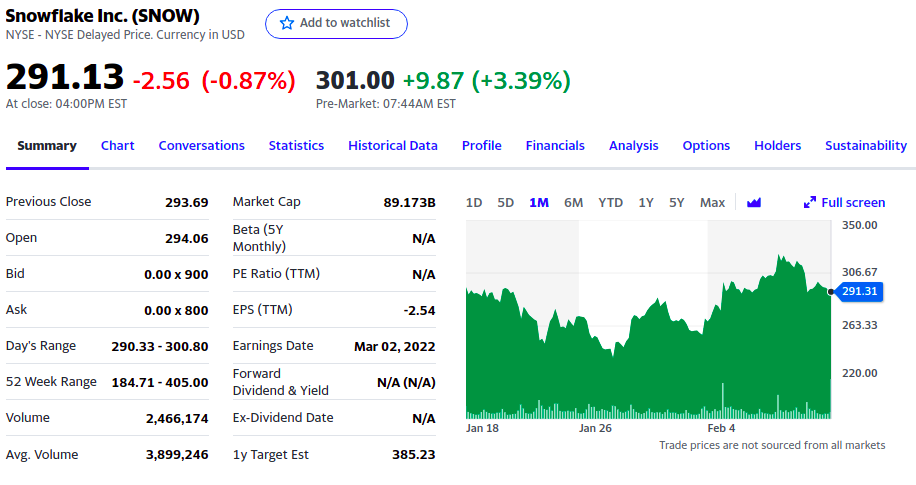Click the Full screen expand arrows icon
This screenshot has height=485, width=916.
click(x=810, y=203)
